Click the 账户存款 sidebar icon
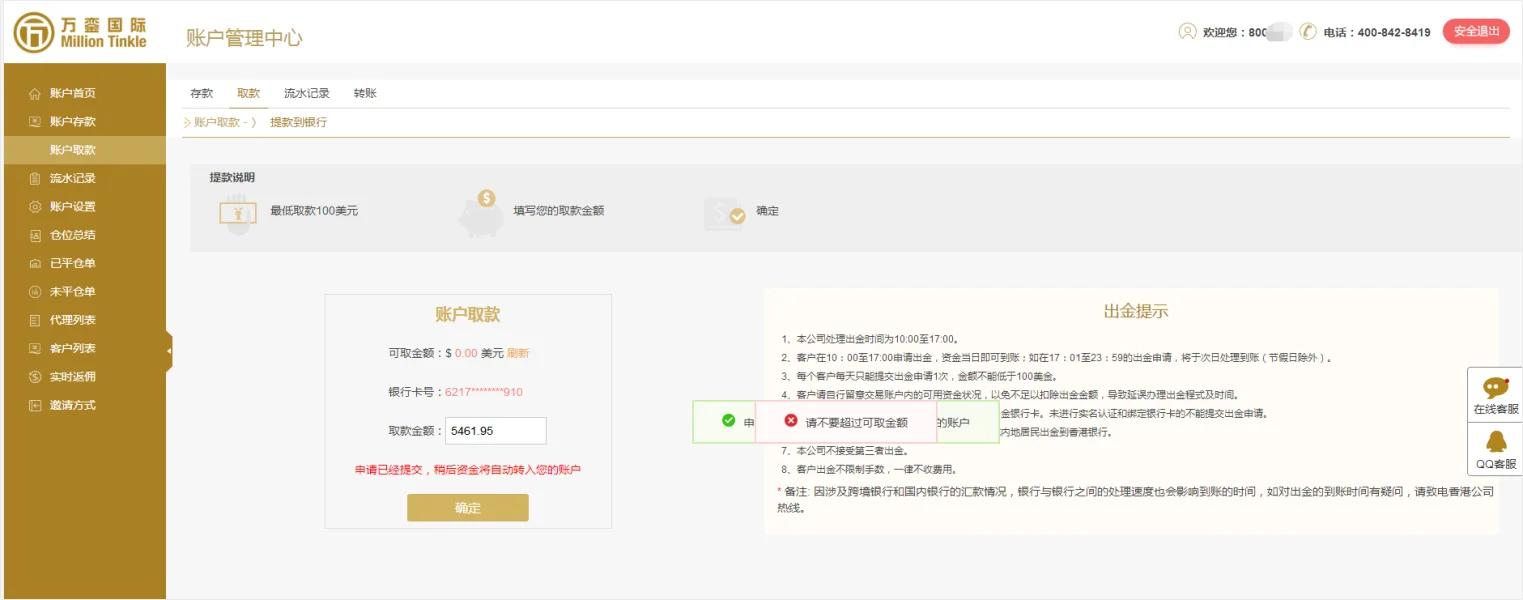The height and width of the screenshot is (600, 1523). click(35, 122)
